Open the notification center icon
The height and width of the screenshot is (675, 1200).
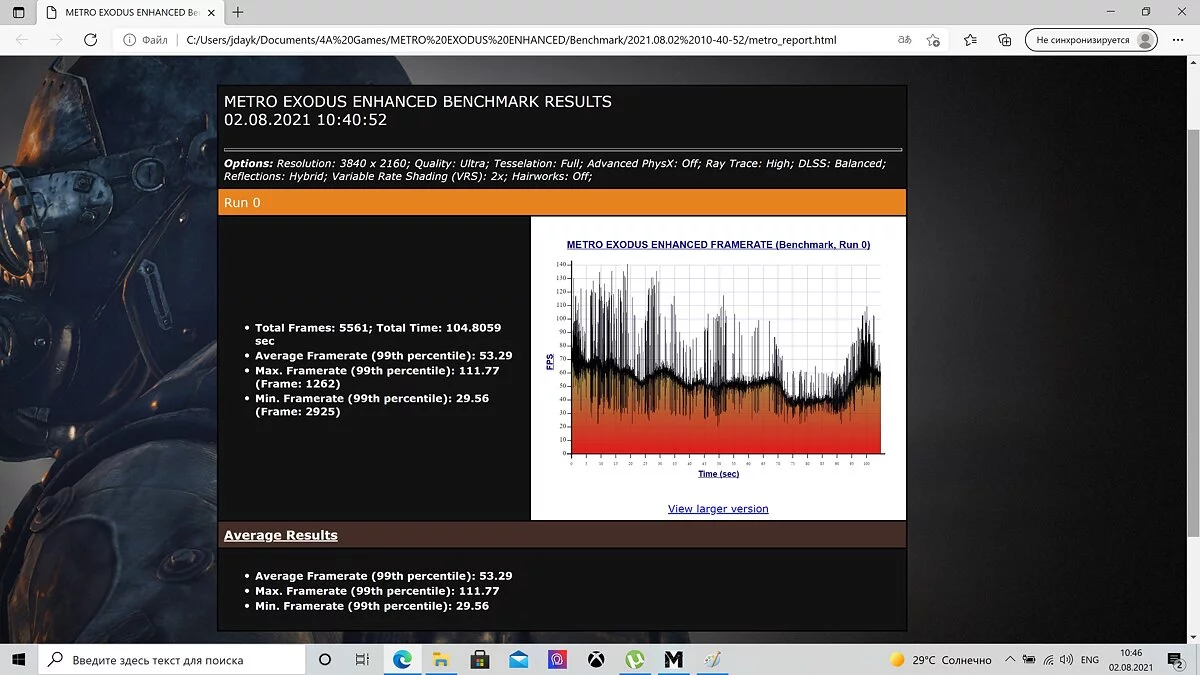(1176, 660)
